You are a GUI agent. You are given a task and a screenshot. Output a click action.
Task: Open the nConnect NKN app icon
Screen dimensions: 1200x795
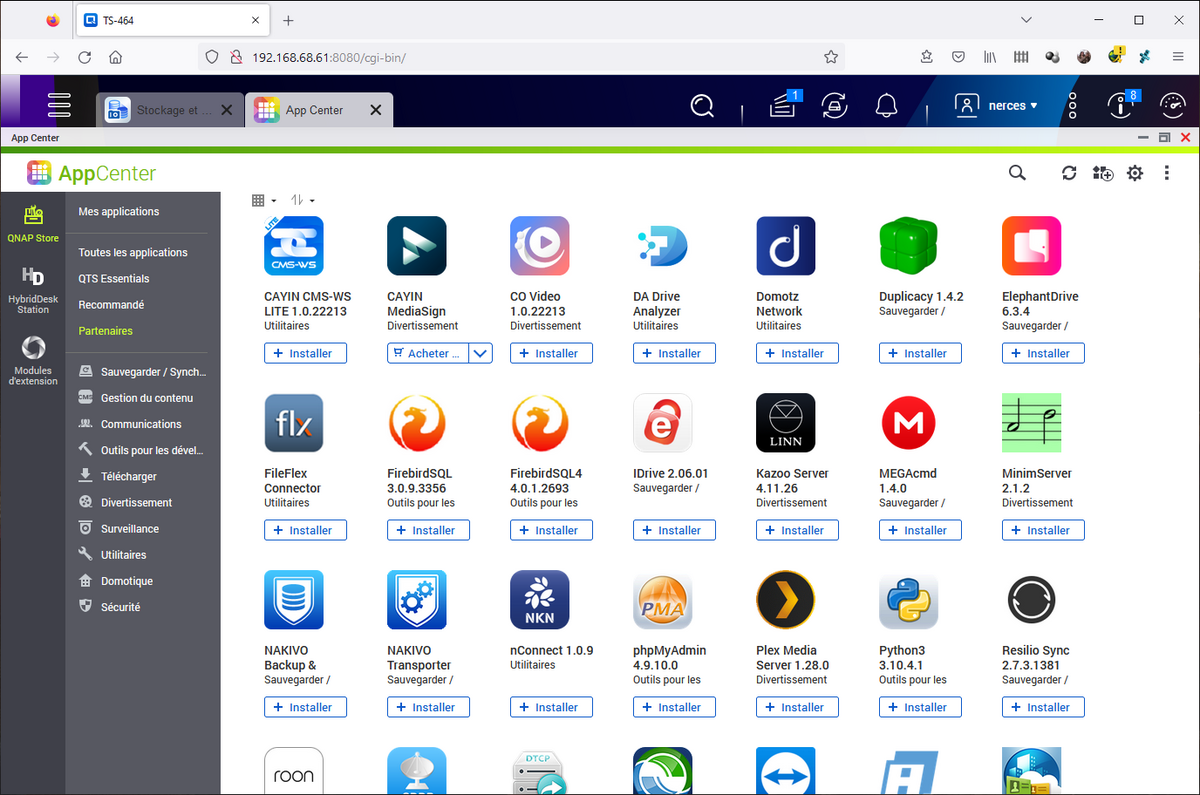(540, 600)
